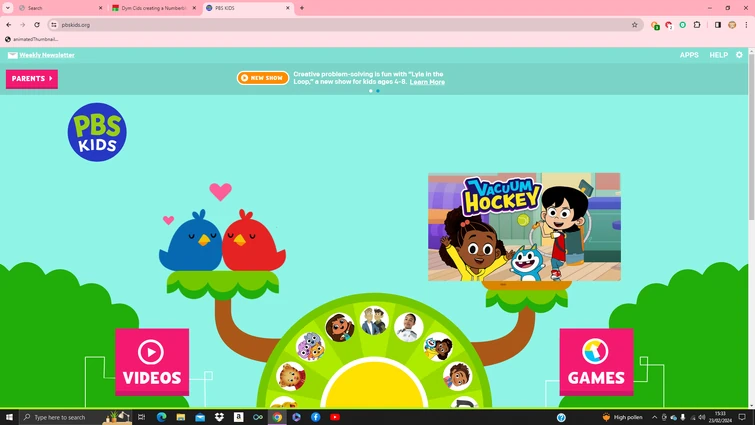The height and width of the screenshot is (425, 755).
Task: Click the Weekly Newsletter link
Action: 47,55
